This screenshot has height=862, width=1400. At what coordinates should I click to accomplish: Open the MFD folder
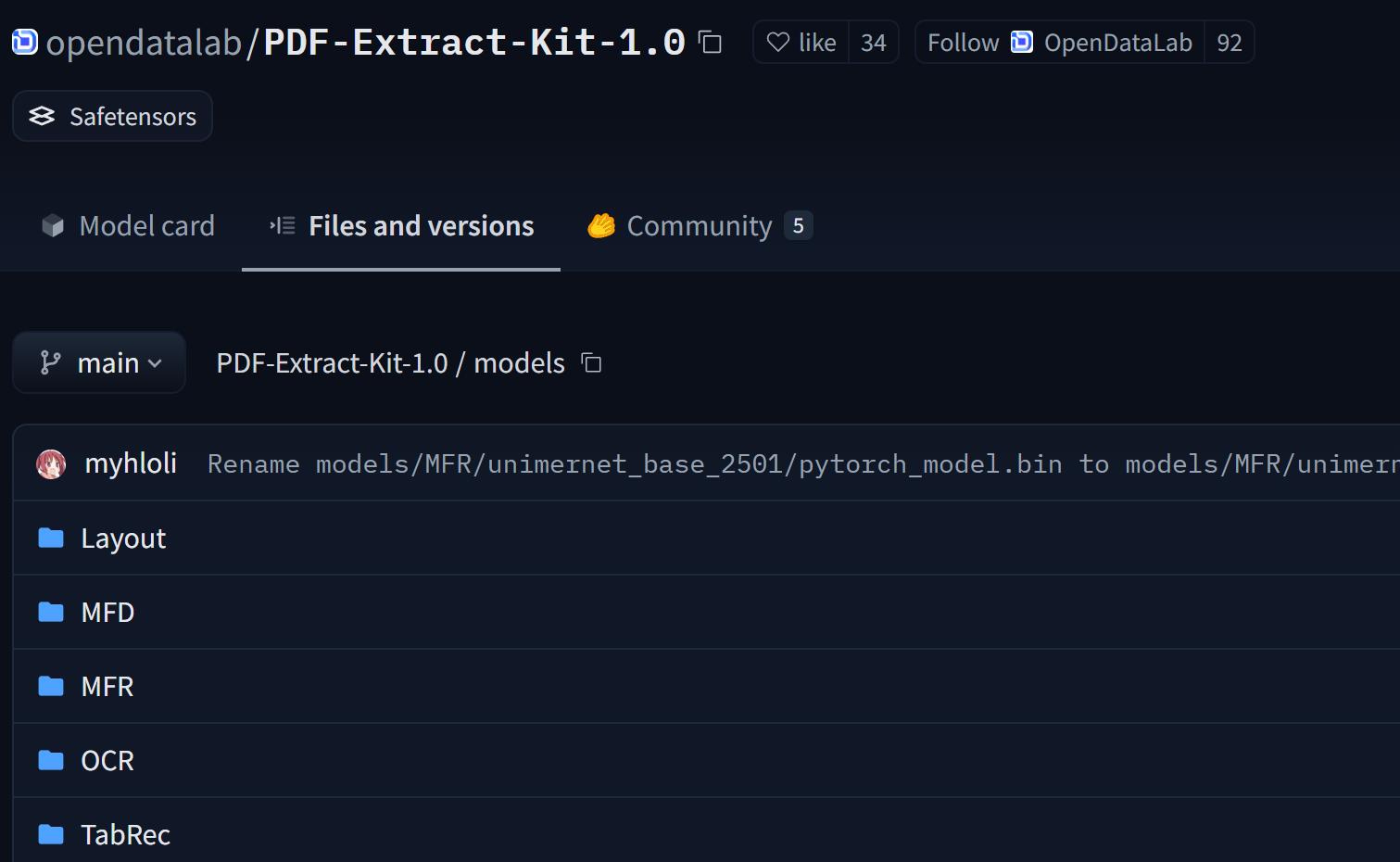tap(107, 613)
